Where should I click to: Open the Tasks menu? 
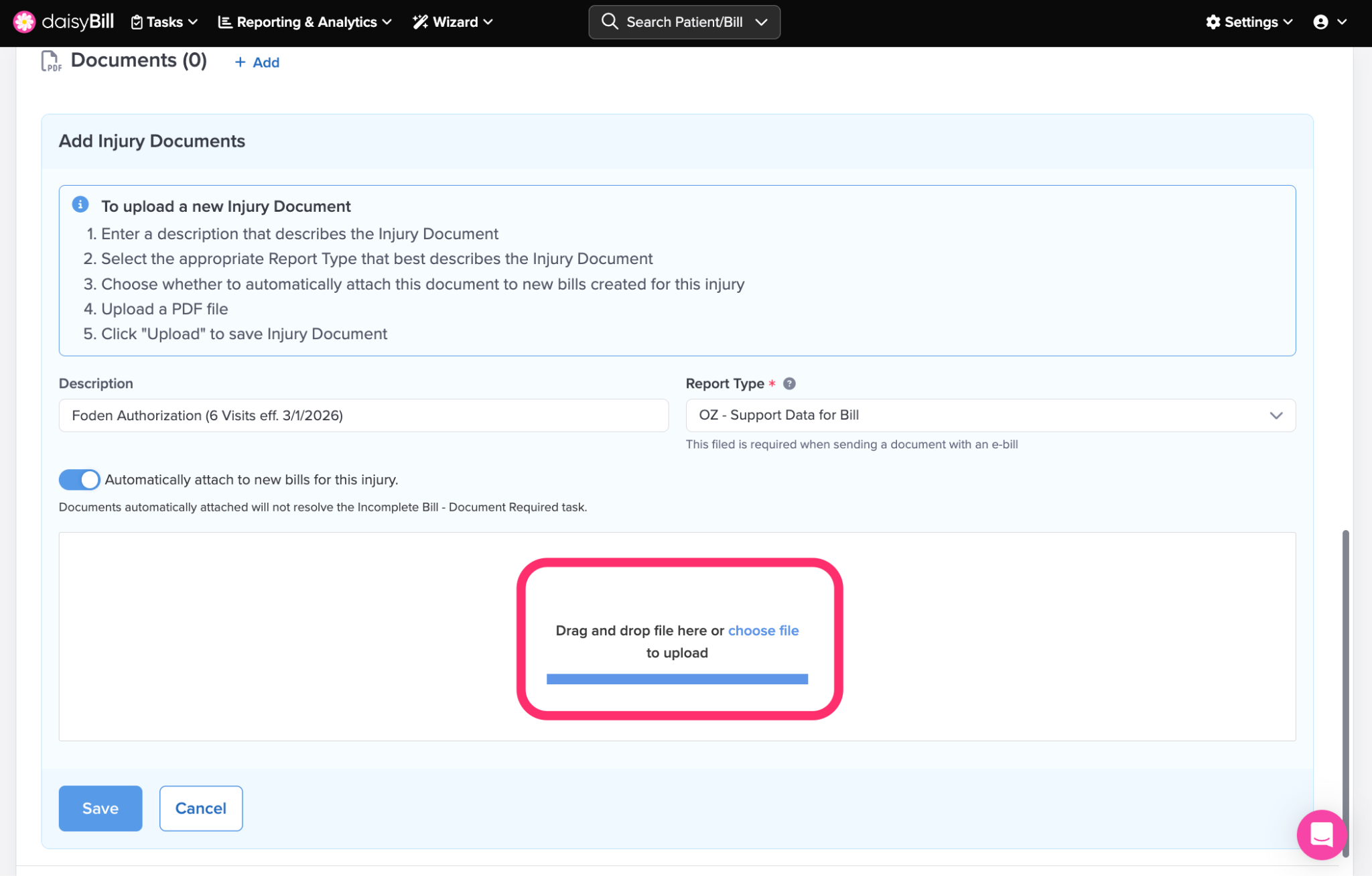pos(164,22)
